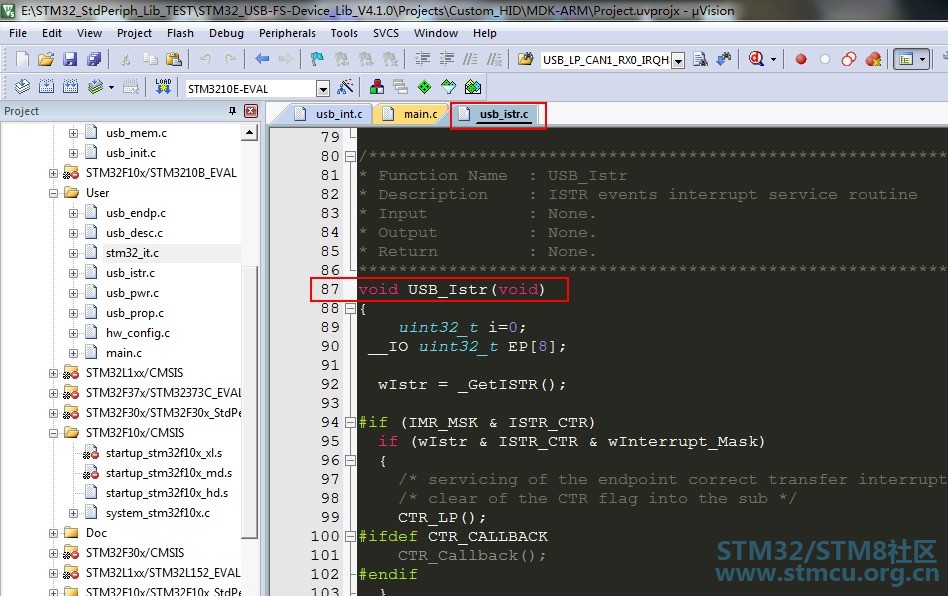
Task: Pin the Project panel with the pushpin
Action: [232, 111]
